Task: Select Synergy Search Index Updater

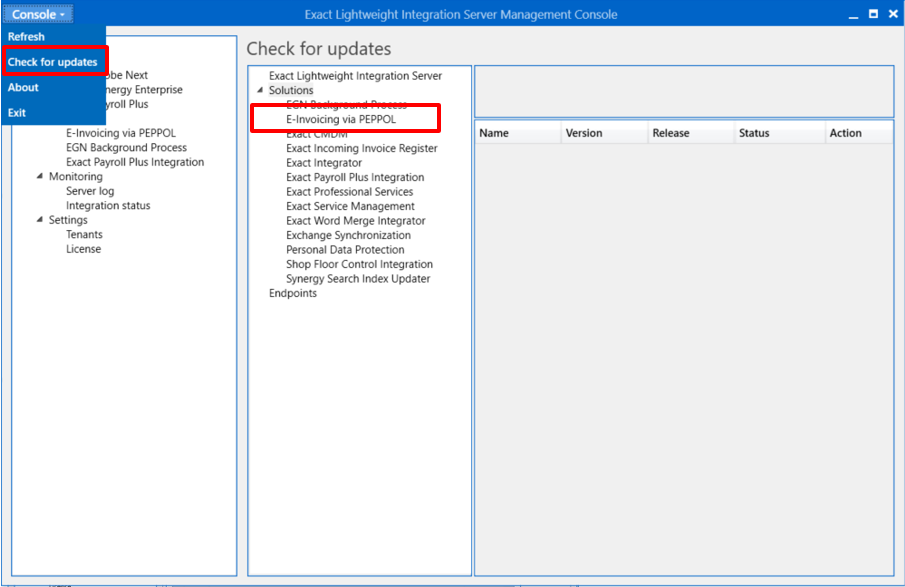Action: click(358, 278)
